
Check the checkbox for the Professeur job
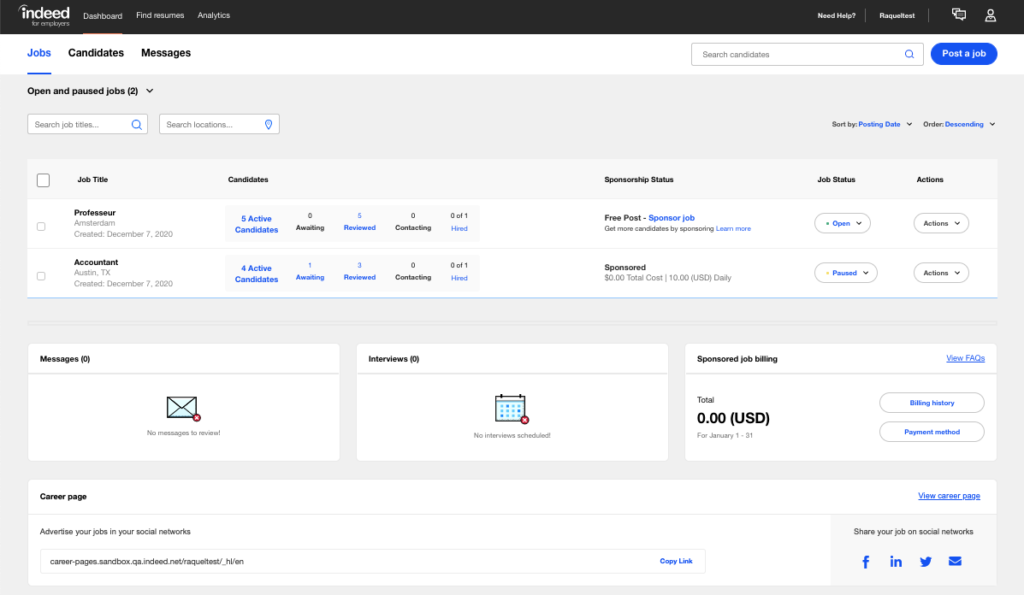coord(41,226)
